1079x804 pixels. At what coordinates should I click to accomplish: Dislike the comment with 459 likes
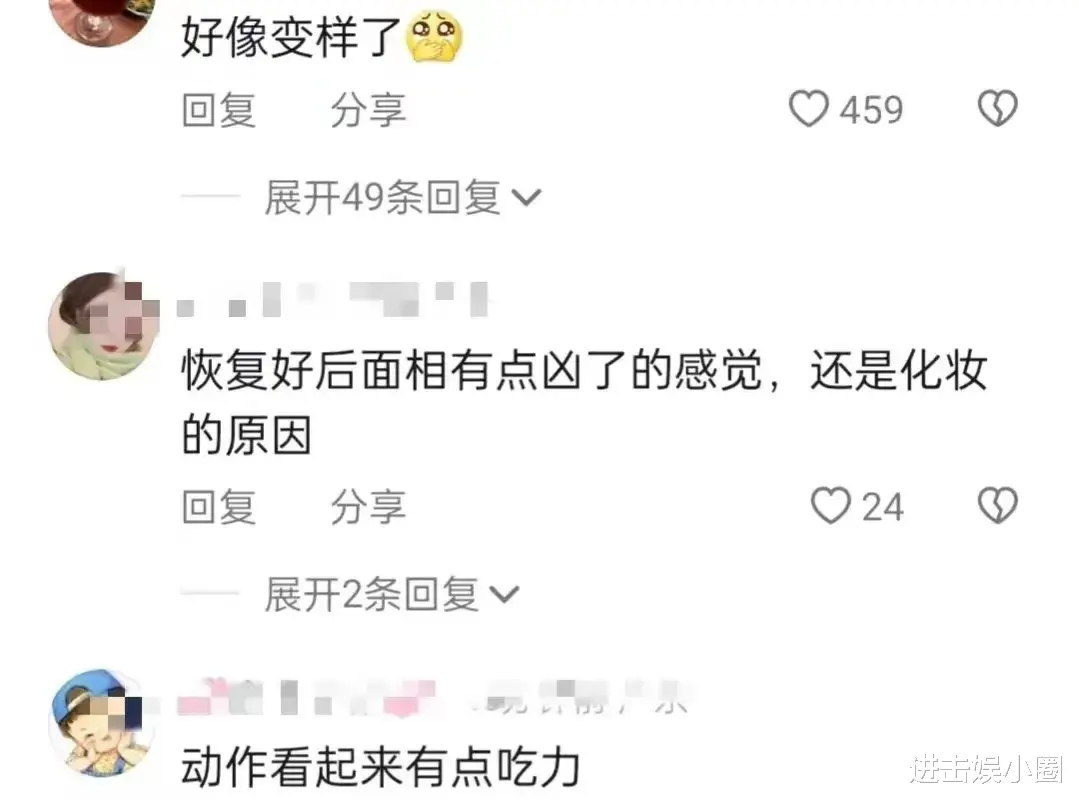997,109
